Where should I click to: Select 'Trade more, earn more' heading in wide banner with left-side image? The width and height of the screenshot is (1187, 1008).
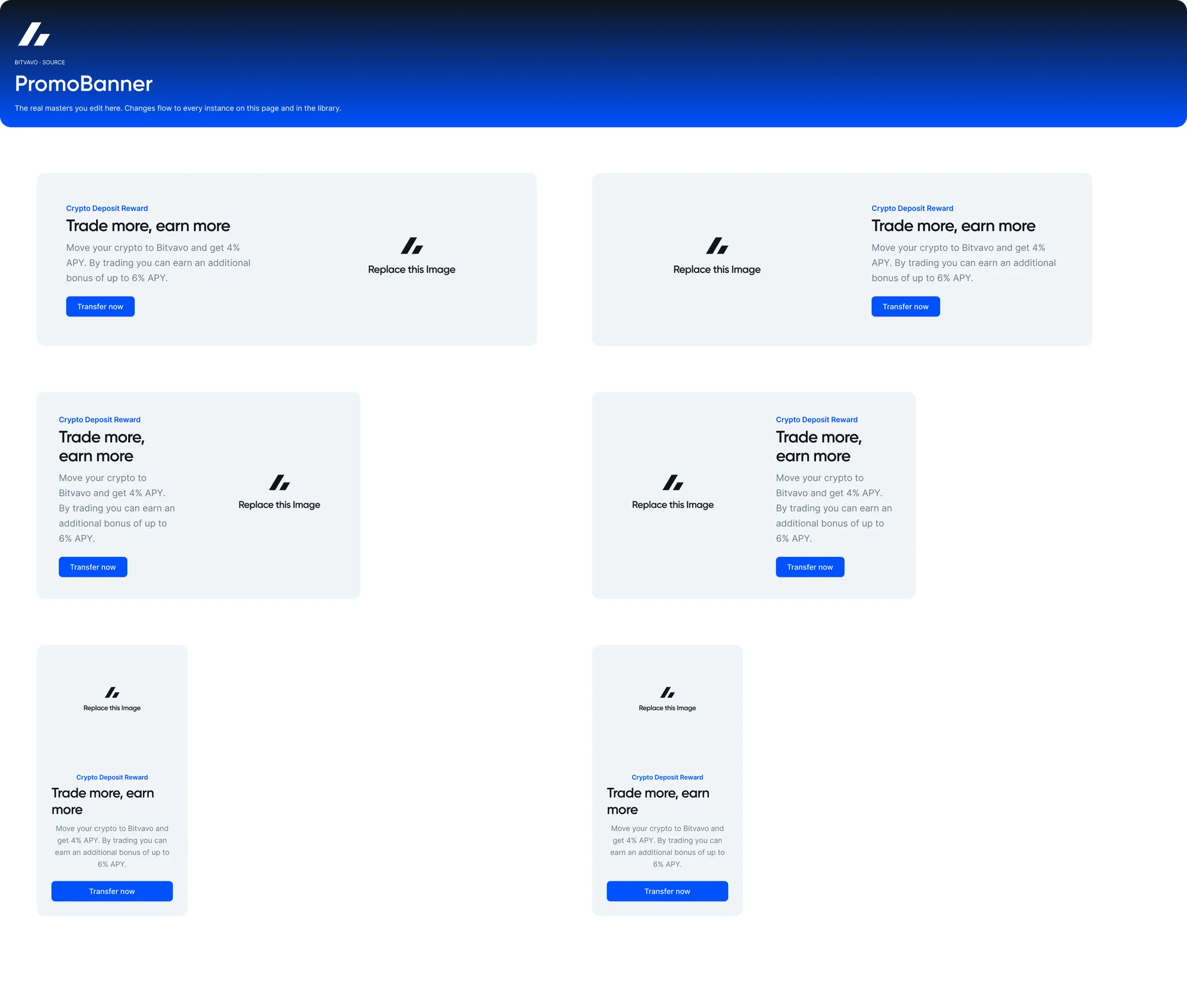(953, 226)
